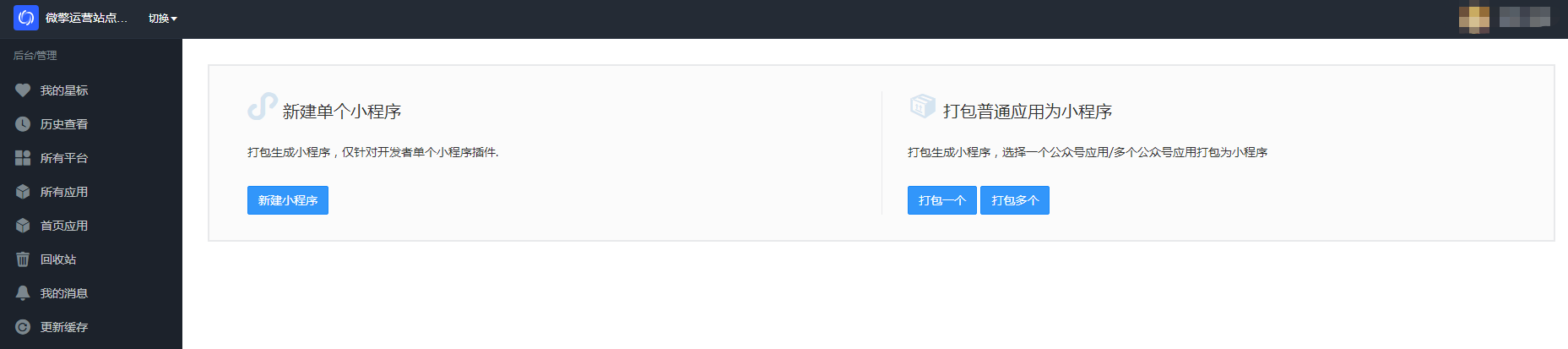Viewport: 1568px width, 349px height.
Task: Click the heart icon for 我的星标
Action: (x=23, y=90)
